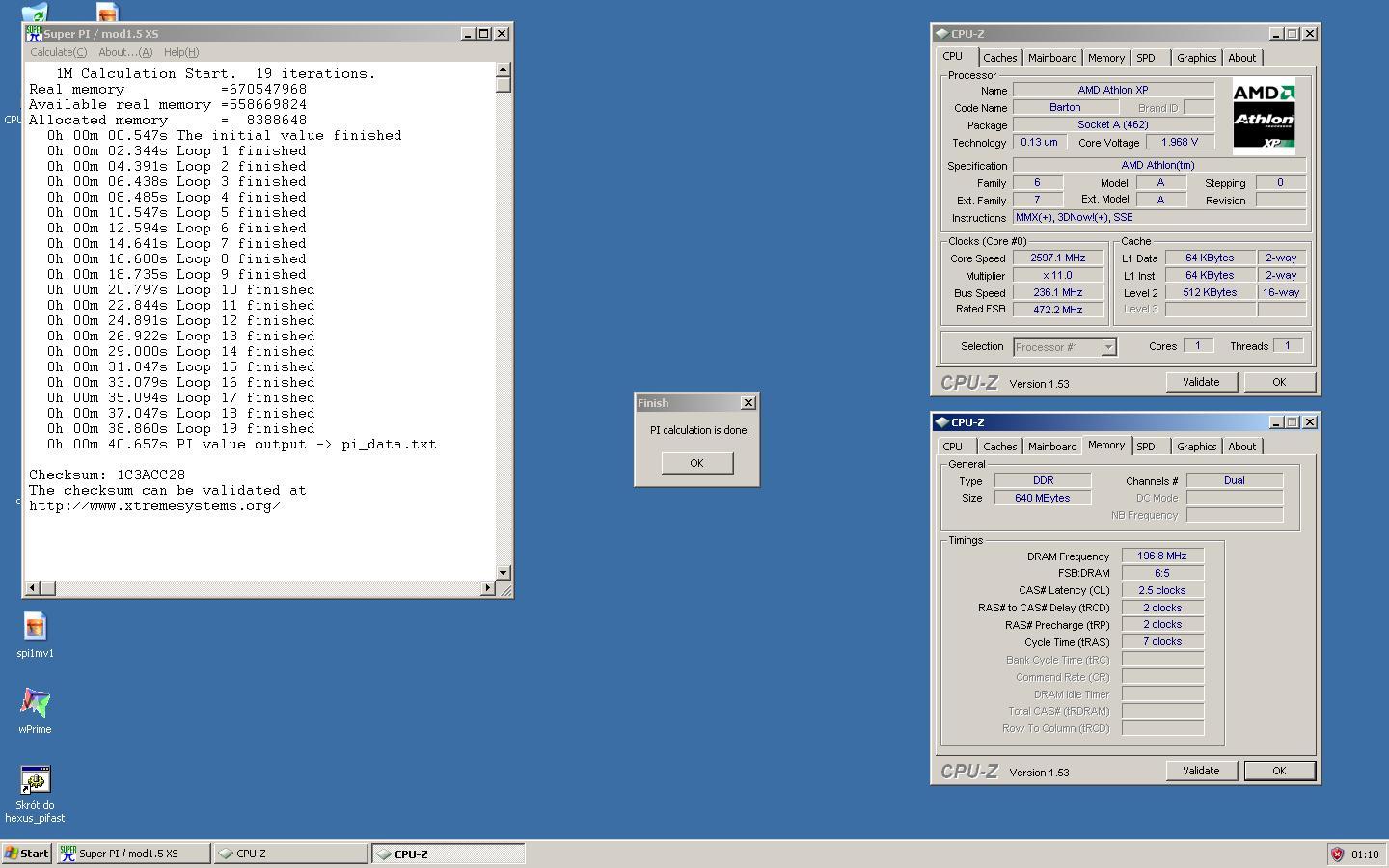Click the Bus Speed value 236.1 MHz
1389x868 pixels.
click(1058, 293)
